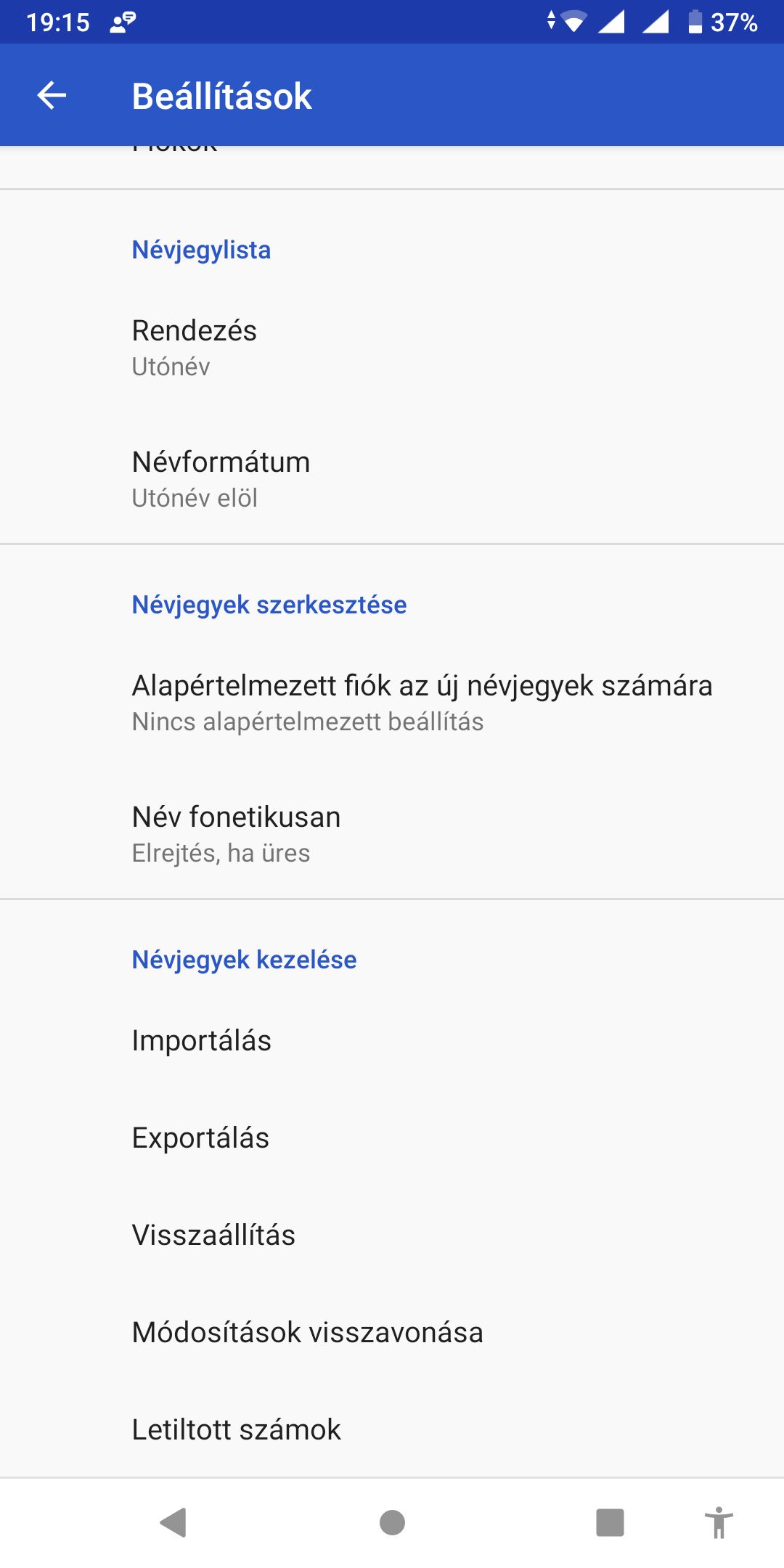The height and width of the screenshot is (1568, 784).
Task: Open the Visszaállítás restore option
Action: (x=392, y=1235)
